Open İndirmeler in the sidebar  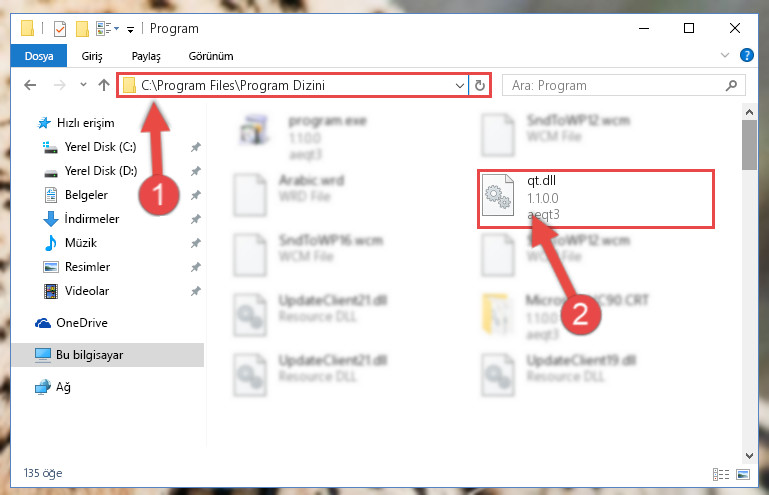92,219
